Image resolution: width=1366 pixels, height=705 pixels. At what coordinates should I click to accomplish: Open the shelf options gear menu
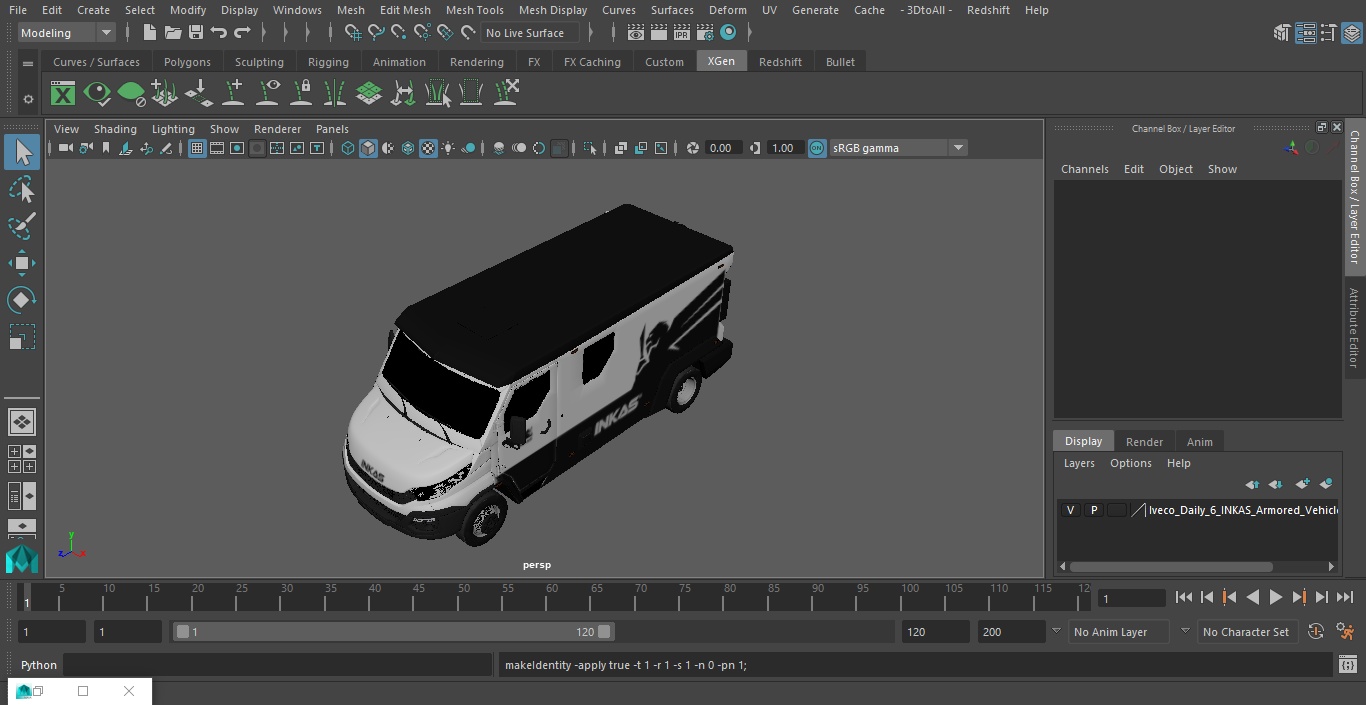click(28, 99)
